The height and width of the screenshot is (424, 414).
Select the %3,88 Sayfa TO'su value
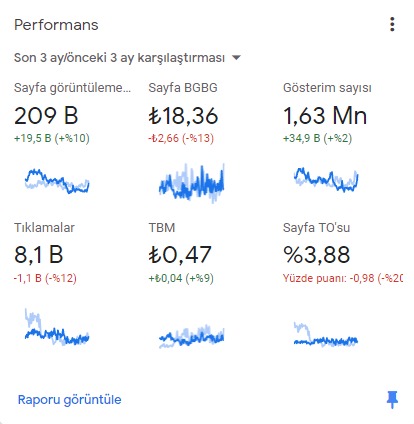point(316,255)
